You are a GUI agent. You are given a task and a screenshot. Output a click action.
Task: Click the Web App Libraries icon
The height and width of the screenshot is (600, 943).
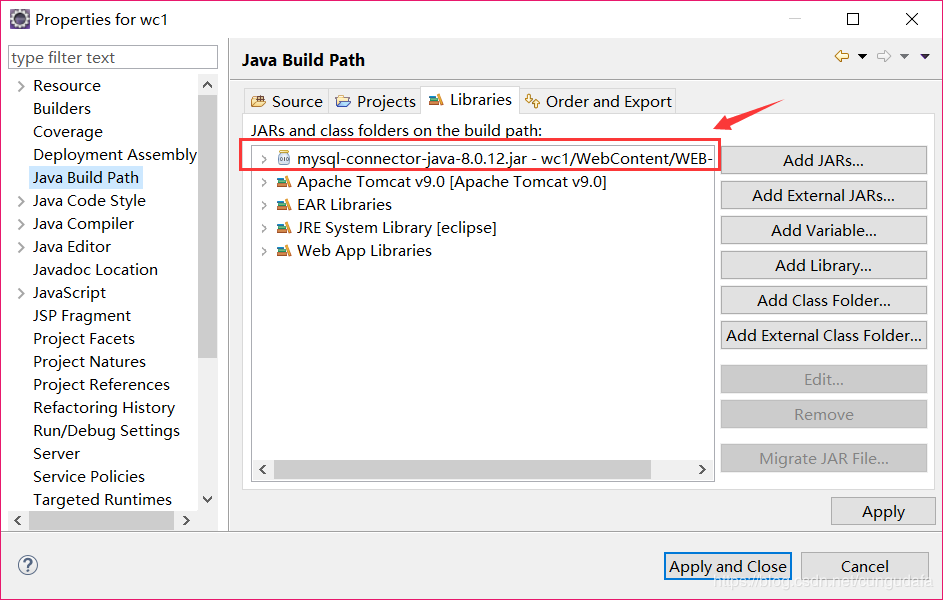(x=284, y=251)
